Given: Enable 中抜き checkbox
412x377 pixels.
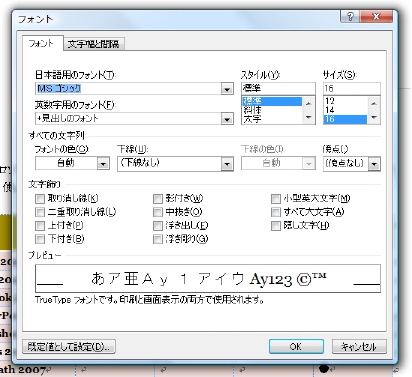Looking at the screenshot, I should pyautogui.click(x=158, y=212).
